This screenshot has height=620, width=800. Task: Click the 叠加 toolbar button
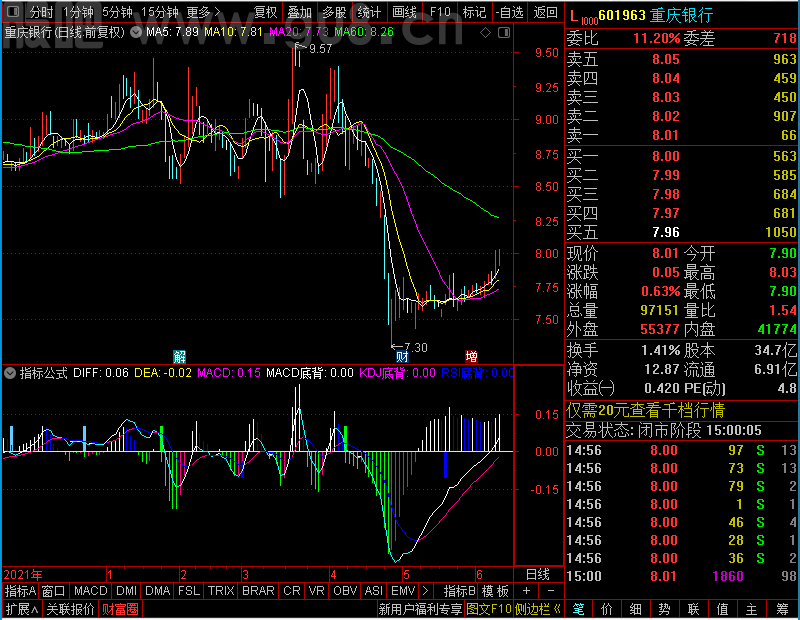(299, 12)
